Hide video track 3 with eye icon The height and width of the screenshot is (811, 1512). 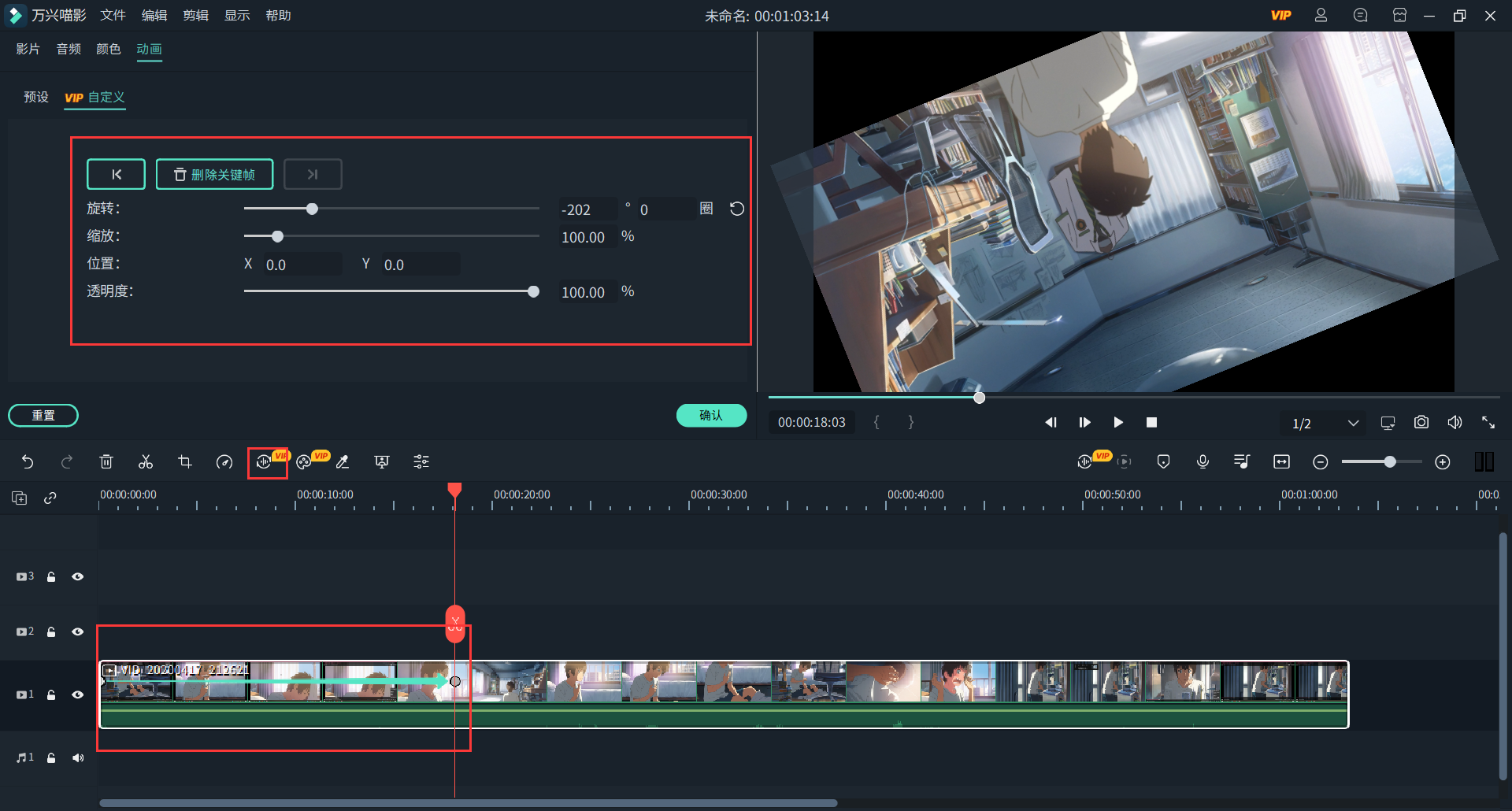(x=77, y=576)
